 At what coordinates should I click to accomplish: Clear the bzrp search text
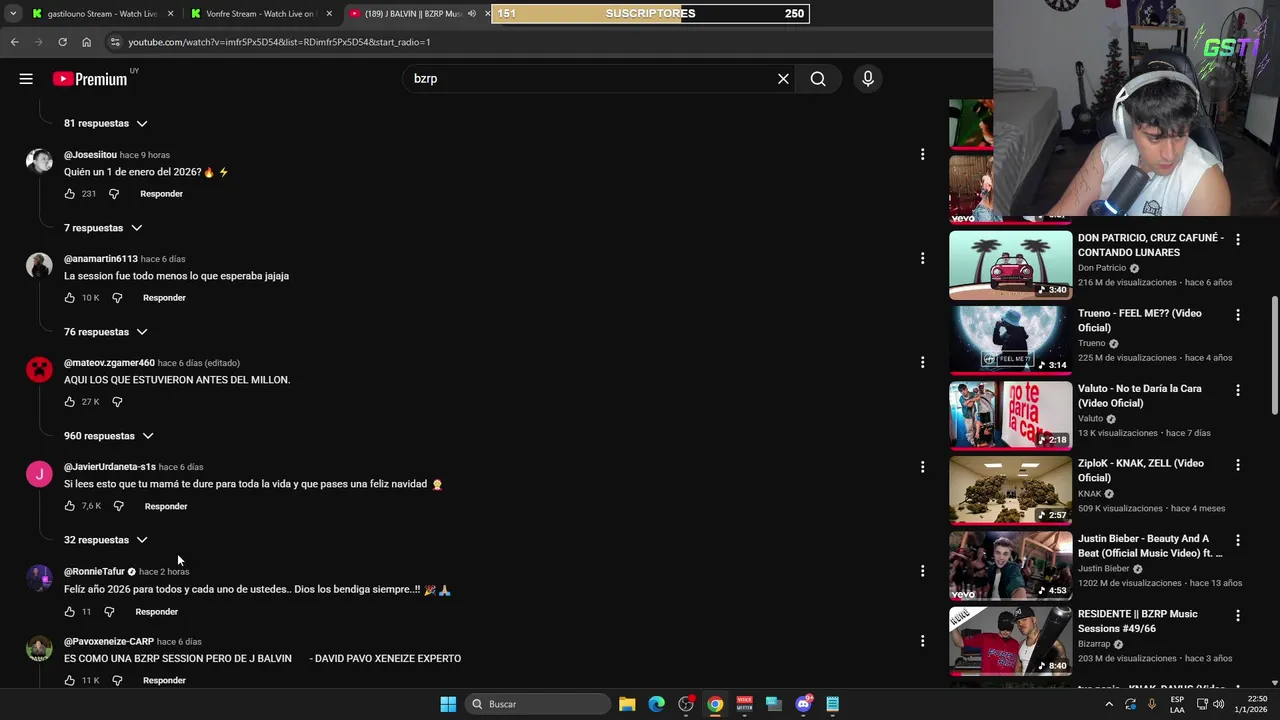tap(783, 79)
